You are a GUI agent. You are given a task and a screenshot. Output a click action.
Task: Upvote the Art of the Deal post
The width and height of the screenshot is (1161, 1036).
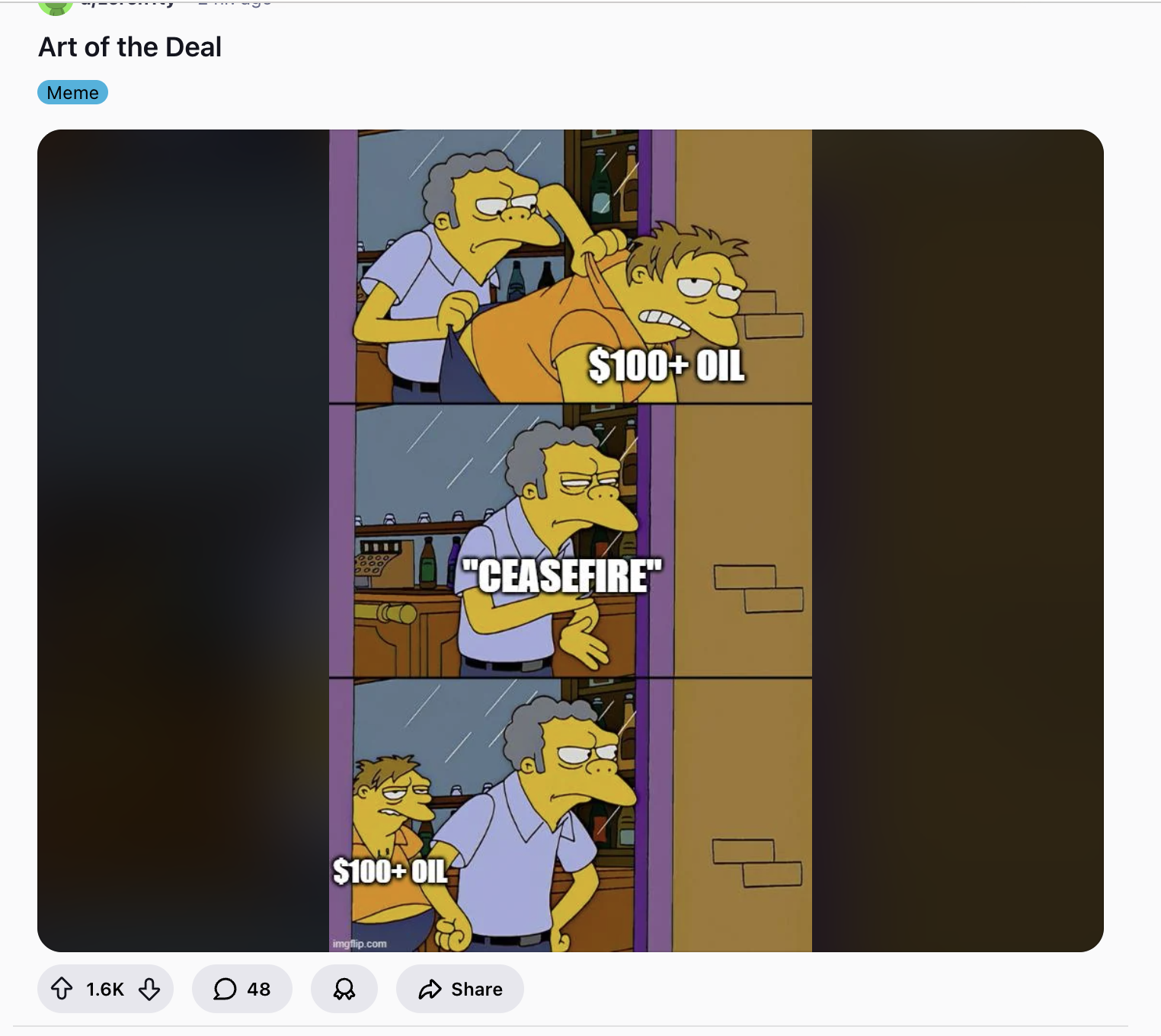[x=62, y=989]
